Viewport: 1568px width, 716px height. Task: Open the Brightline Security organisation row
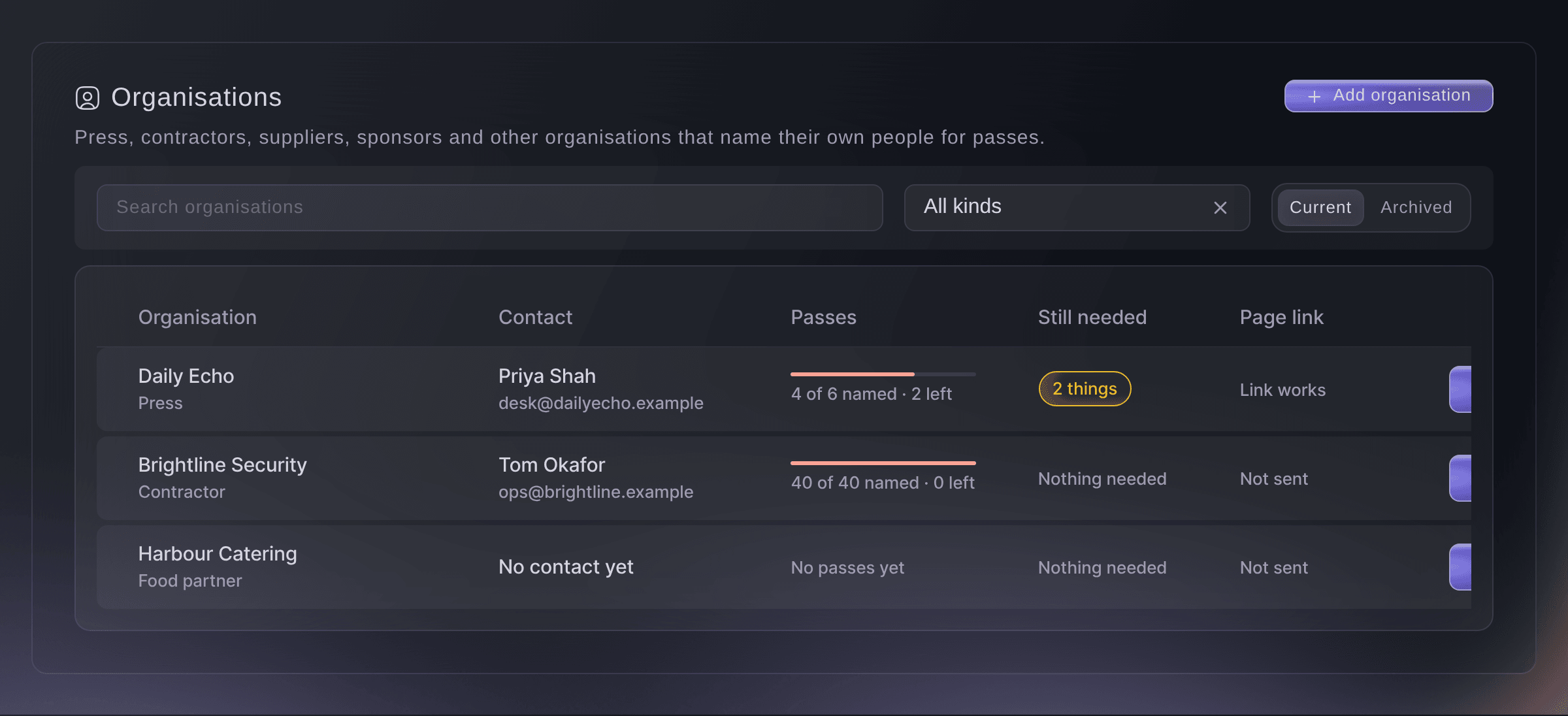(x=784, y=478)
